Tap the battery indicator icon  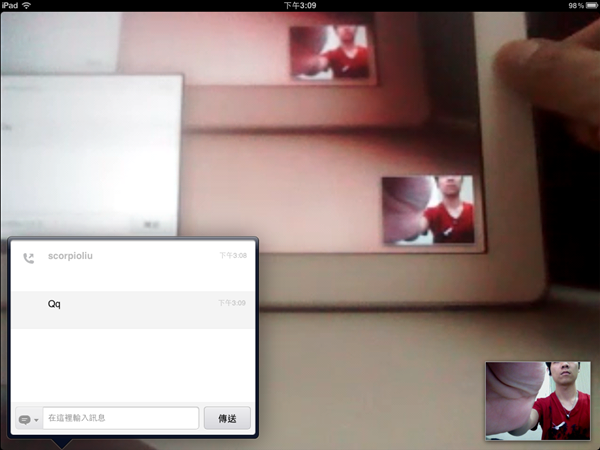coord(592,5)
